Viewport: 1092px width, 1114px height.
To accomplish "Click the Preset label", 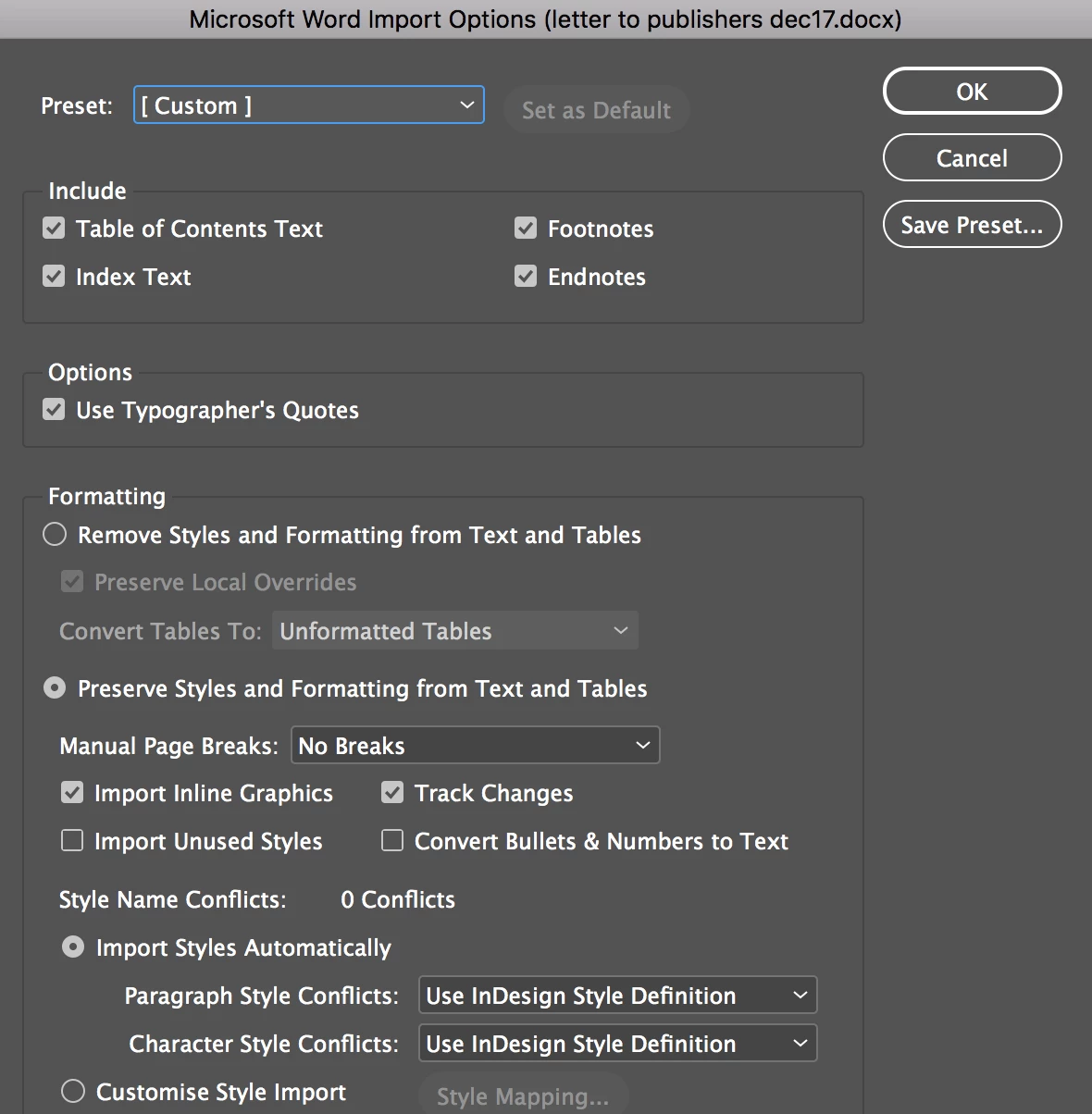I will tap(77, 106).
